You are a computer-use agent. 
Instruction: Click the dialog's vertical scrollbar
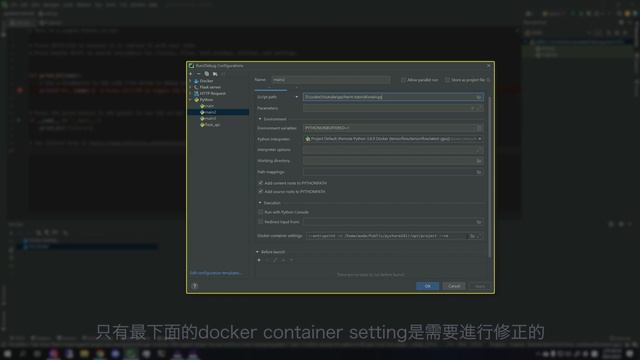[489, 176]
